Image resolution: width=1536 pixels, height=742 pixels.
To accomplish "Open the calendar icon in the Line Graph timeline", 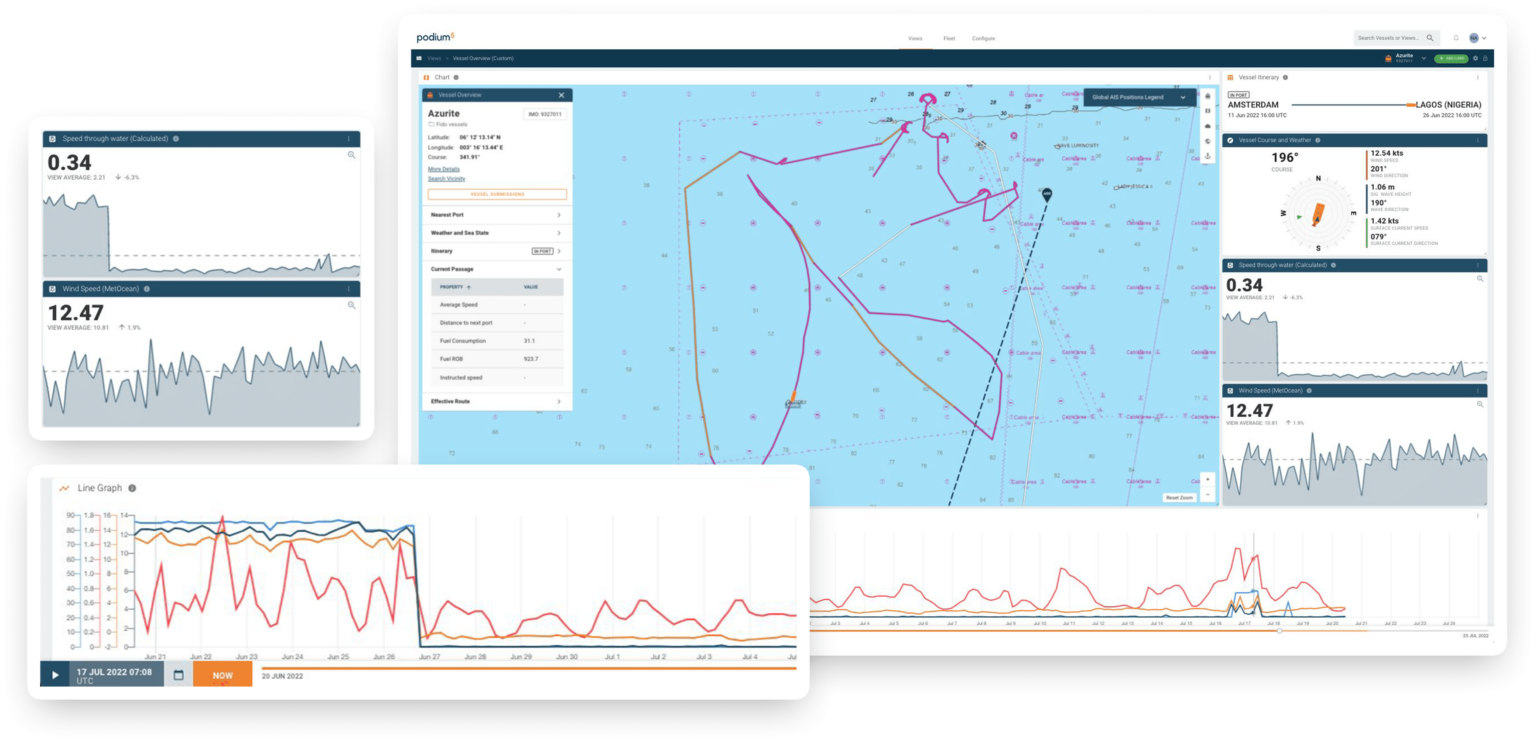I will coord(178,675).
